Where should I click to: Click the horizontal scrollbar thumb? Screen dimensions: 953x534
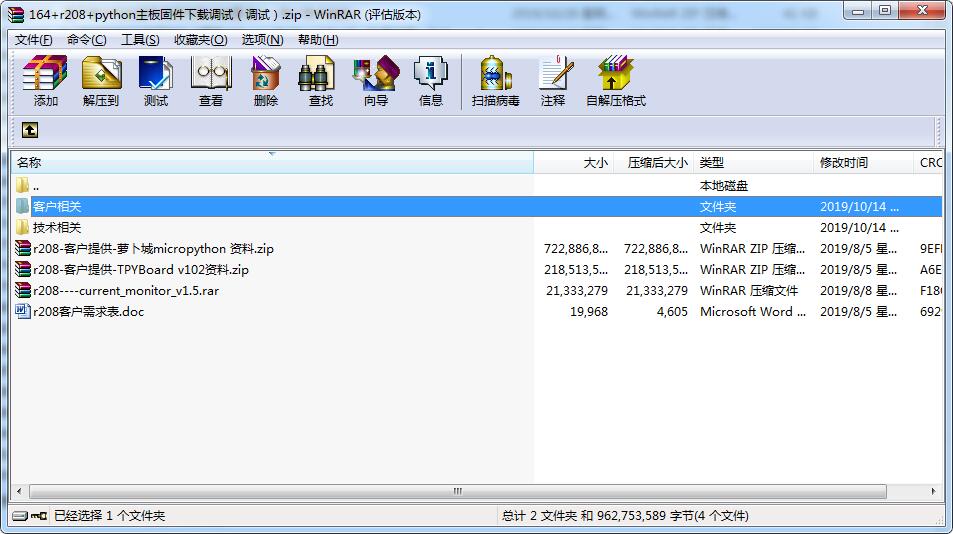(x=458, y=491)
